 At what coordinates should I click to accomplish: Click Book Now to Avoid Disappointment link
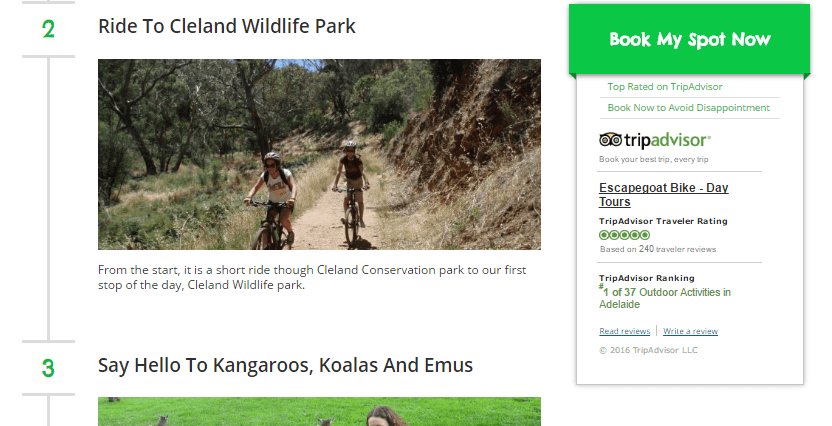688,108
